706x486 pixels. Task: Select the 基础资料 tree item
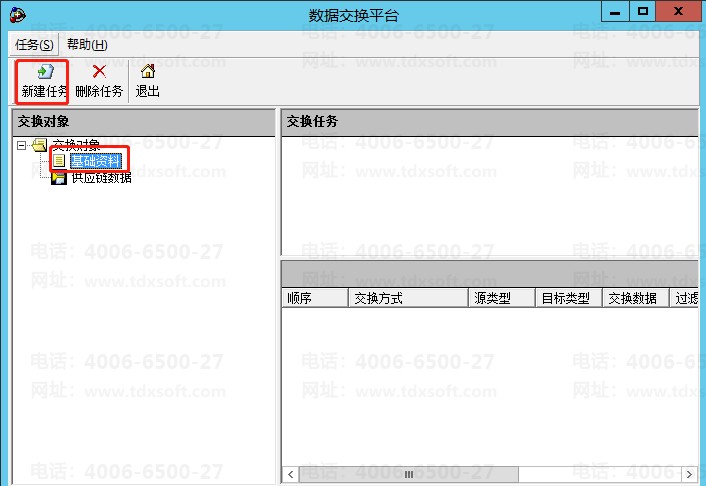coord(95,161)
